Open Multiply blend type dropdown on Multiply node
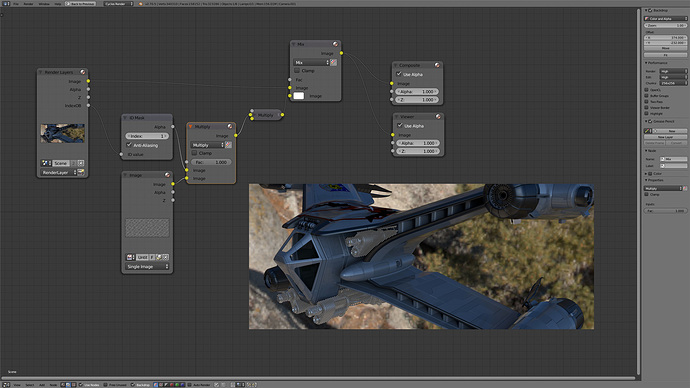The image size is (690, 388). point(207,145)
